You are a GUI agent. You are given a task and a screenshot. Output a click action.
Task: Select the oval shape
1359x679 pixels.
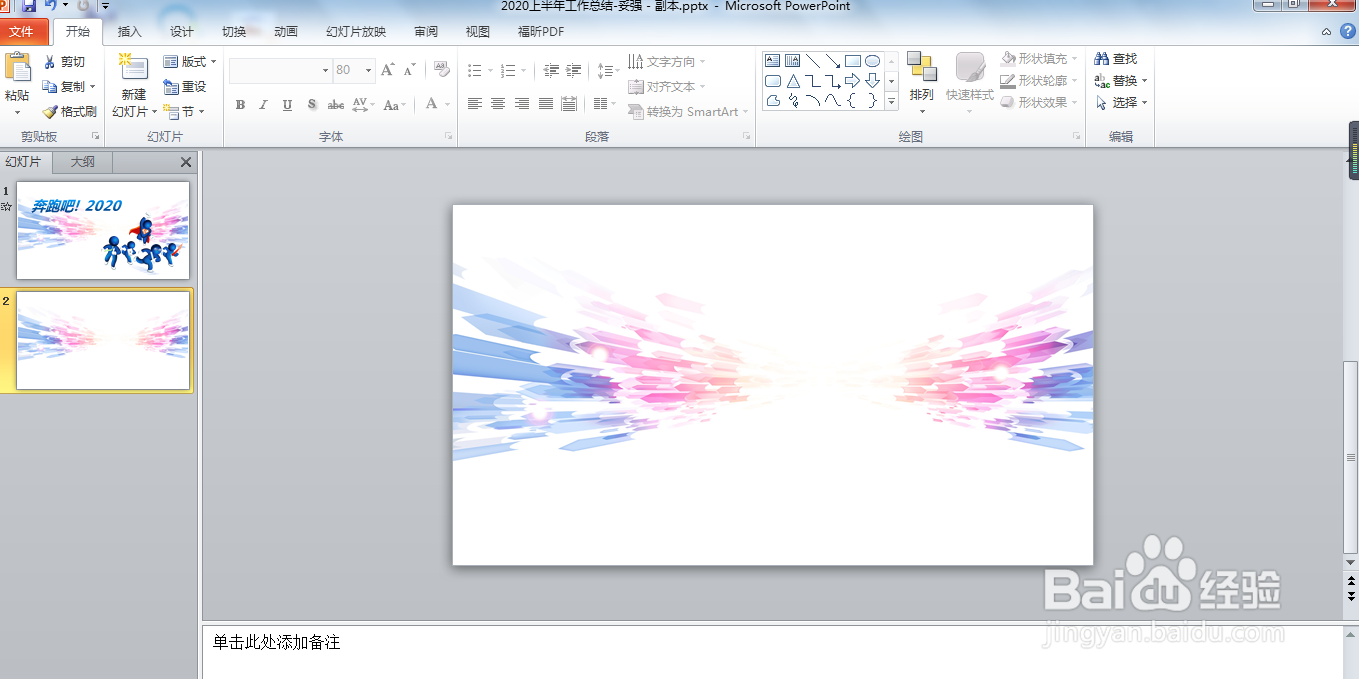click(872, 61)
